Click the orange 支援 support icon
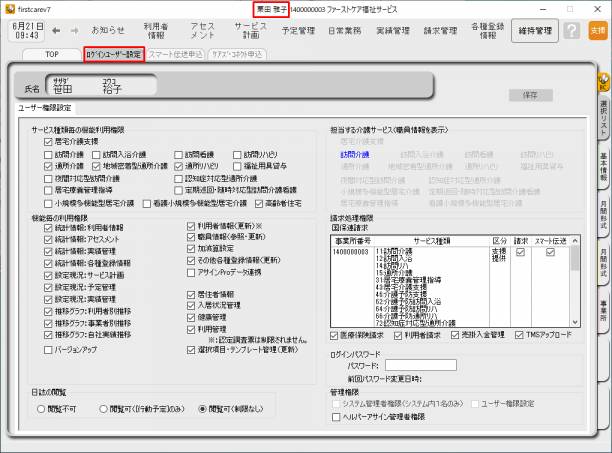Screen dimensions: 612x453 coord(597,31)
